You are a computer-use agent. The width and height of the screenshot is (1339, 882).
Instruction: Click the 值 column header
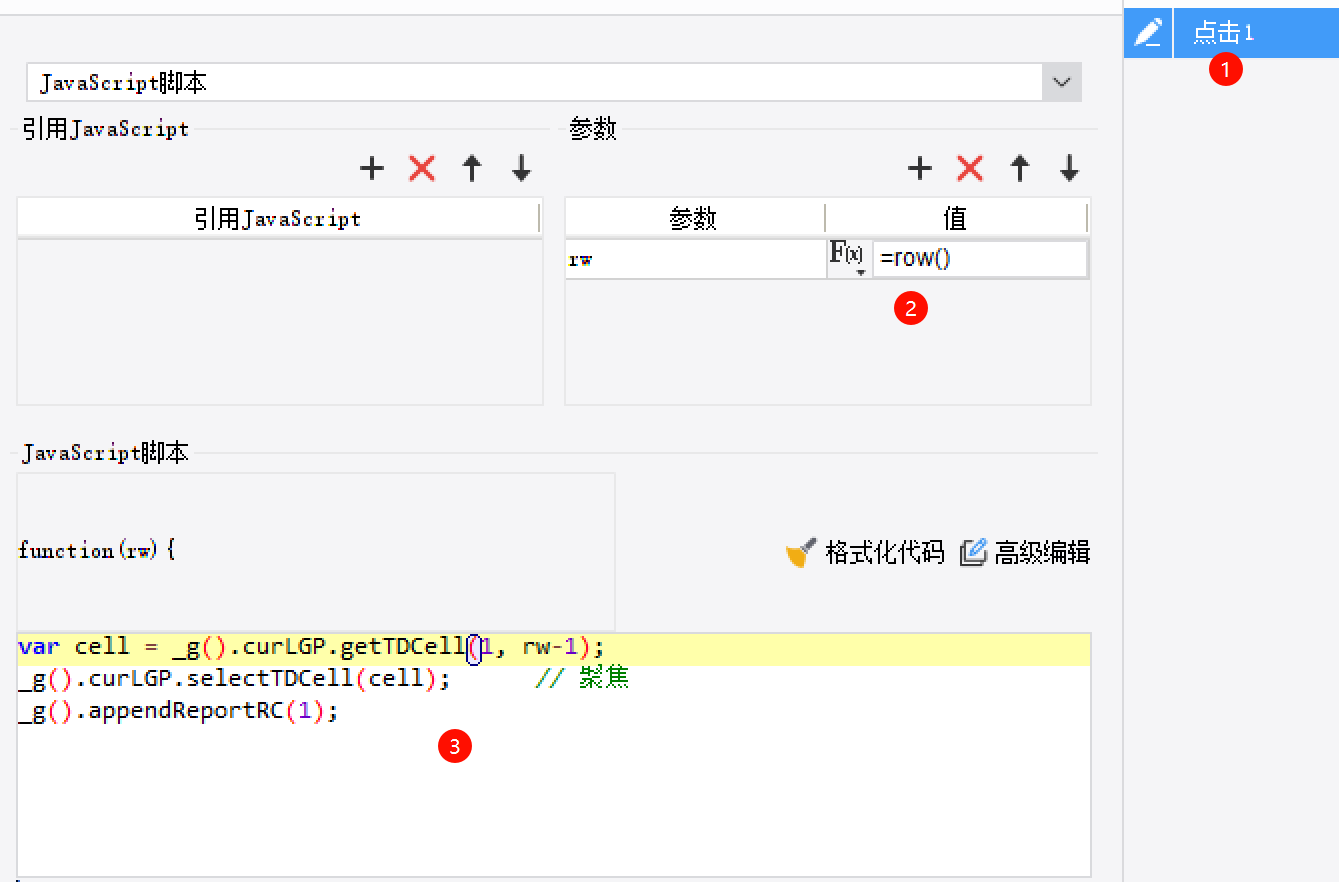956,218
